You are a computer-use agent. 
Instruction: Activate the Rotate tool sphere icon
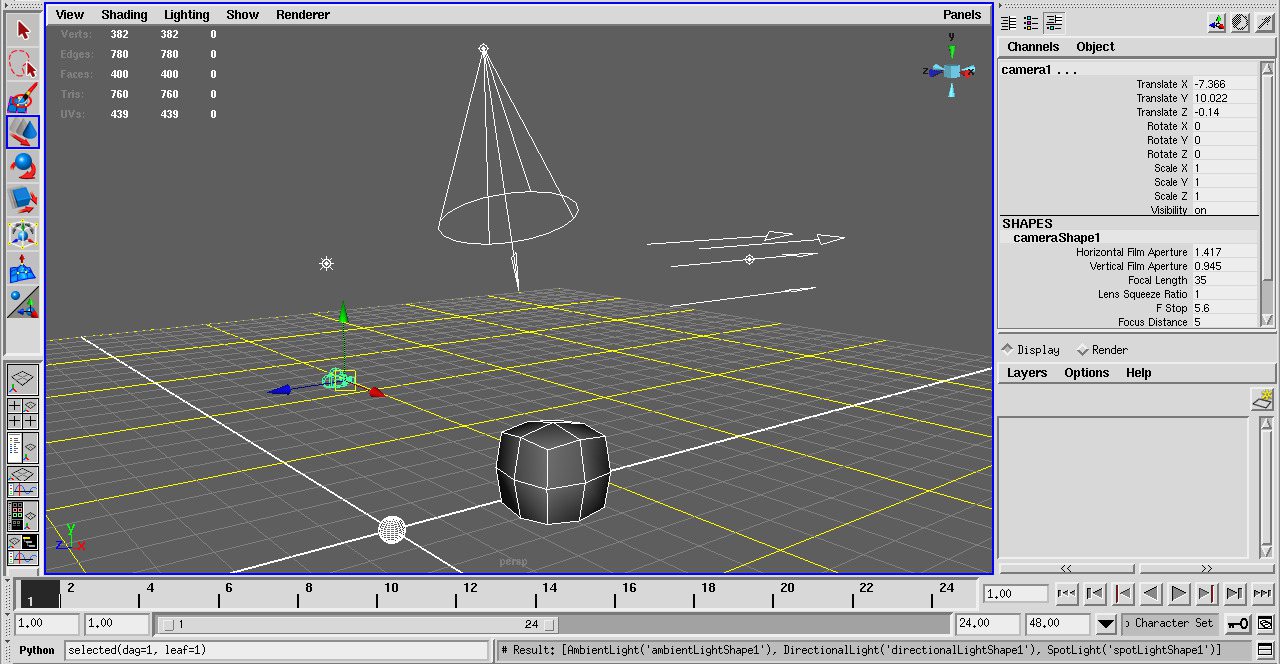(23, 166)
